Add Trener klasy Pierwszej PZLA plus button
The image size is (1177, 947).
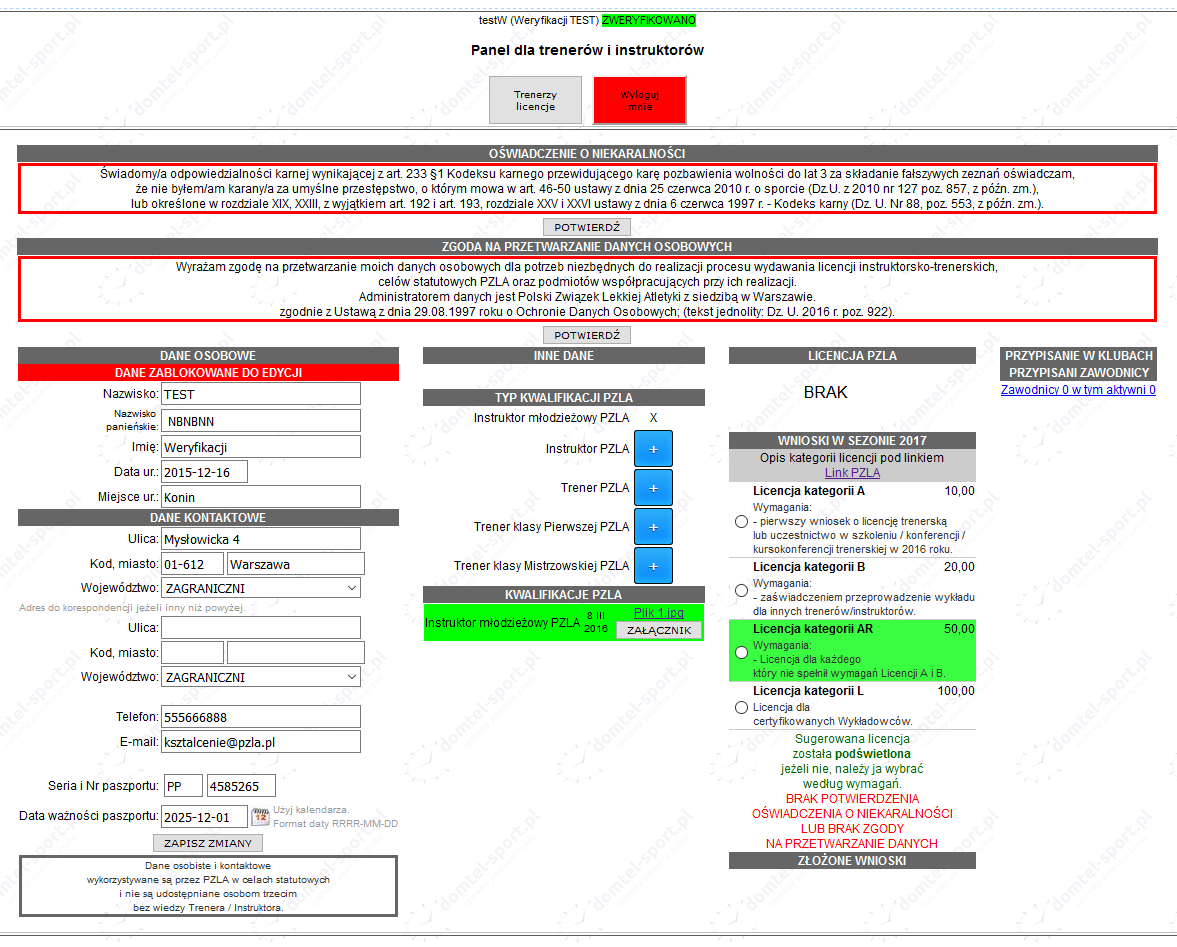coord(653,527)
